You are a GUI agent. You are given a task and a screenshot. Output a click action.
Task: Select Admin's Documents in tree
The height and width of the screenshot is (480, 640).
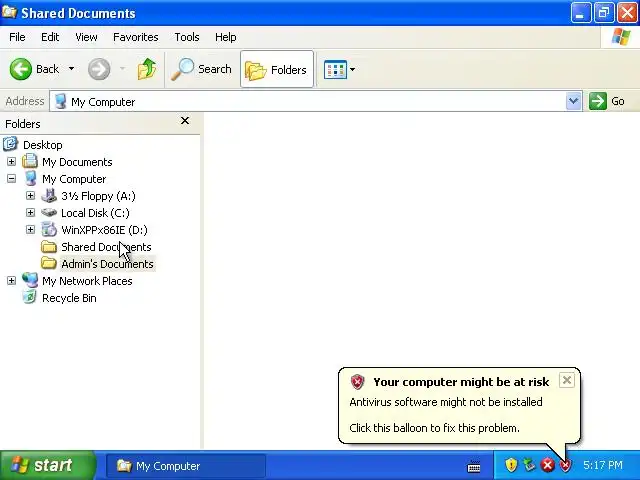tap(107, 264)
